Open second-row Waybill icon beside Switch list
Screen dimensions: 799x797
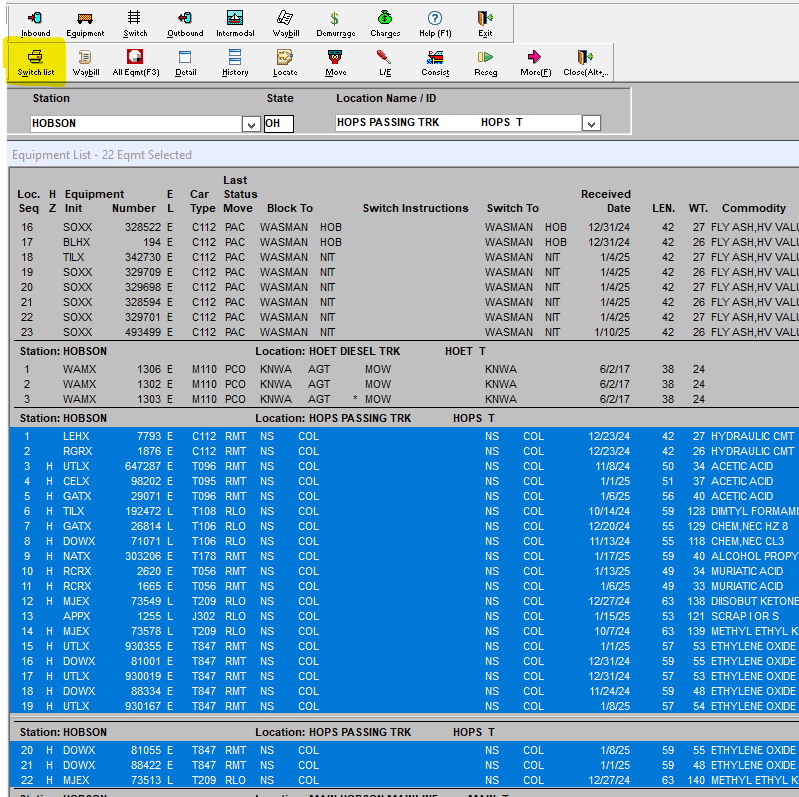coord(85,63)
